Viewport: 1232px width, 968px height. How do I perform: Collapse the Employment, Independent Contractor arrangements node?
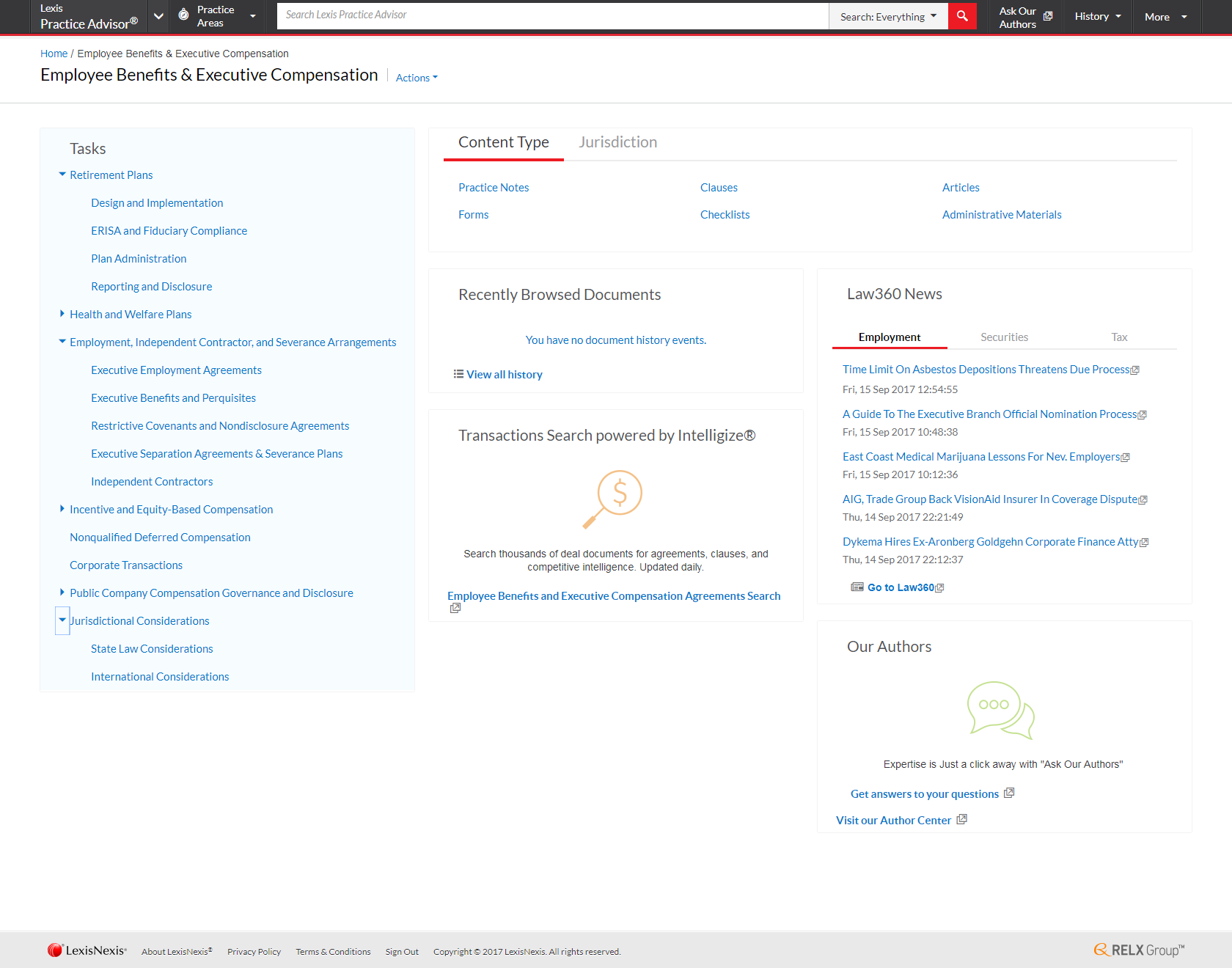(62, 341)
